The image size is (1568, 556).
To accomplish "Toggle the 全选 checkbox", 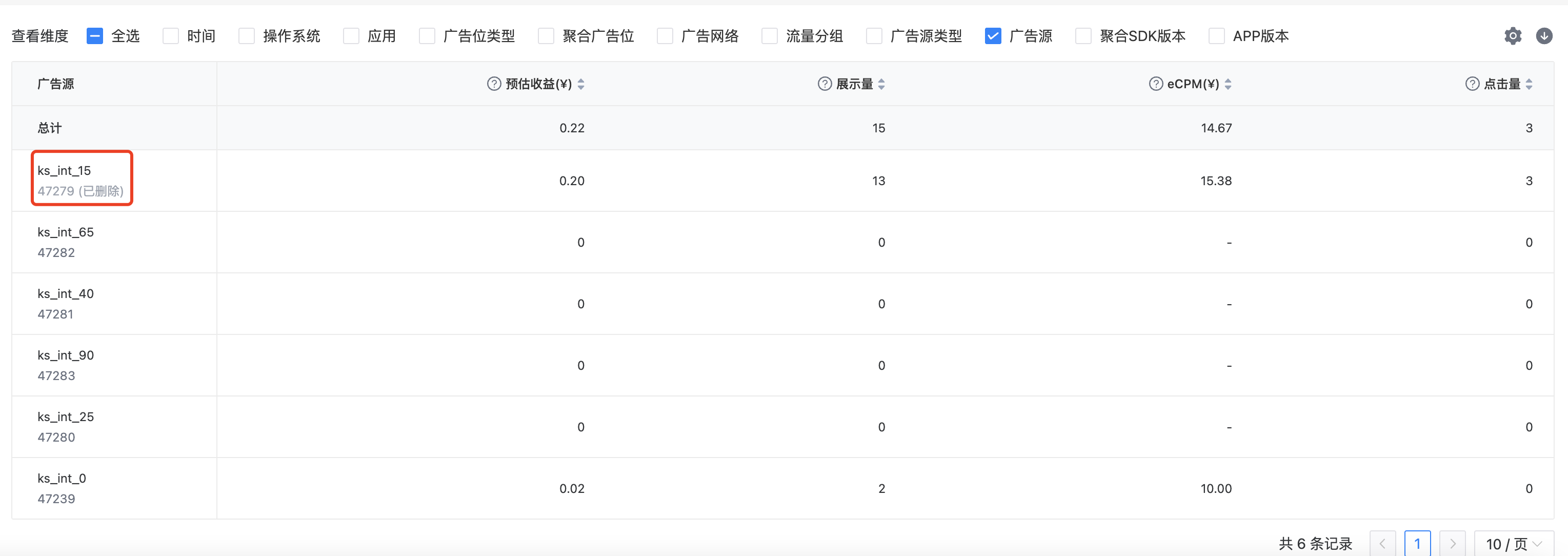I will pyautogui.click(x=95, y=36).
